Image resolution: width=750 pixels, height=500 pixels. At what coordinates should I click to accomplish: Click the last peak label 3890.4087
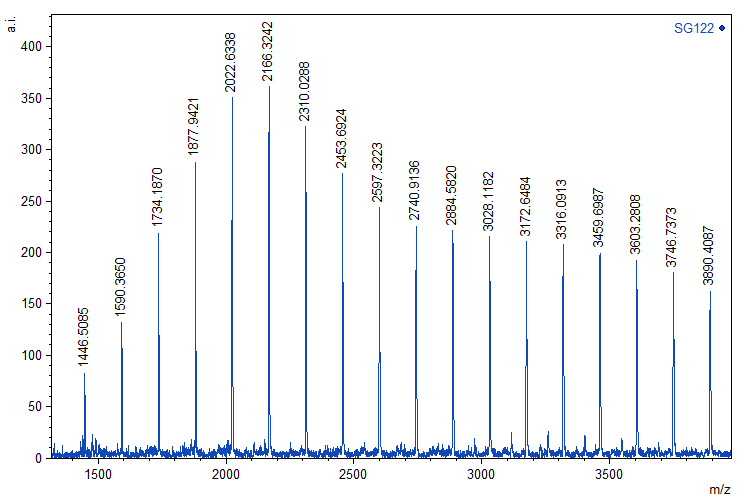[710, 255]
